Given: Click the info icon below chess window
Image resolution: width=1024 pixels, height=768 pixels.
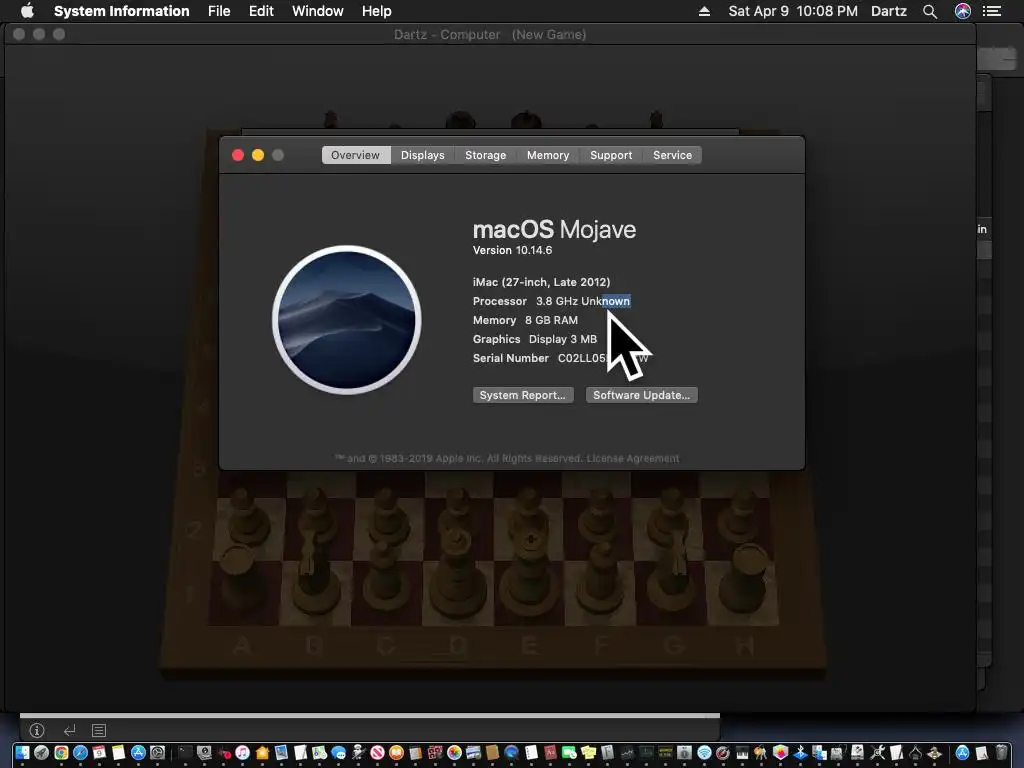Looking at the screenshot, I should (x=37, y=730).
